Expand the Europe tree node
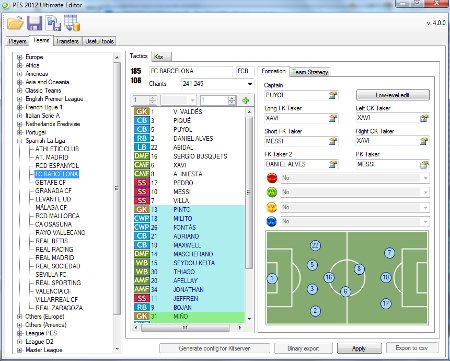Image resolution: width=450 pixels, height=361 pixels. tap(19, 57)
